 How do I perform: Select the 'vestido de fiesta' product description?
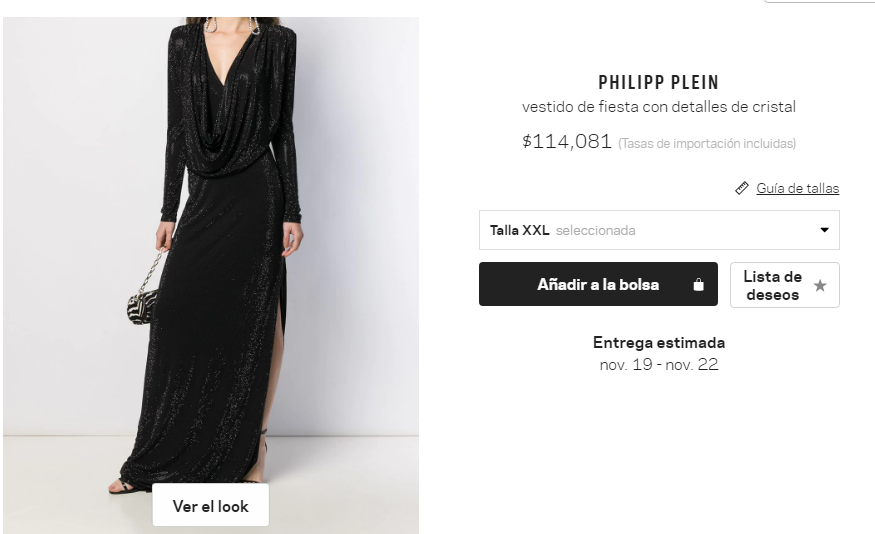658,107
